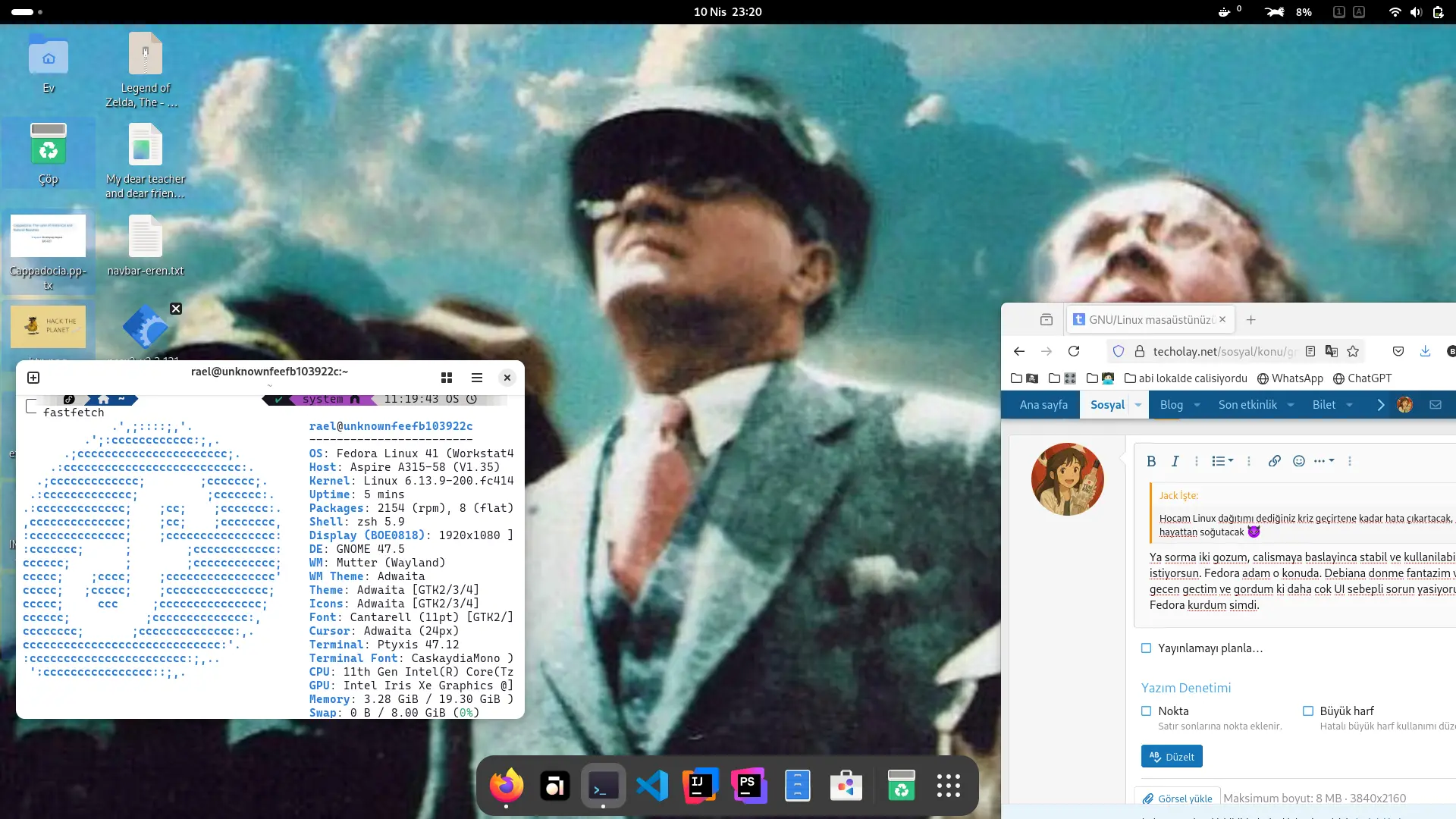Open Firefox from the dock

(x=506, y=786)
